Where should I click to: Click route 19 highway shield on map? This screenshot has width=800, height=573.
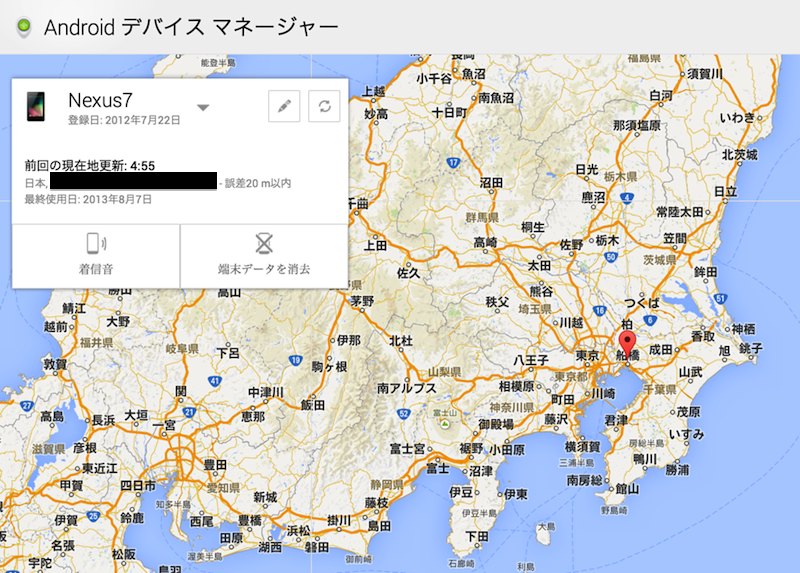click(x=296, y=360)
